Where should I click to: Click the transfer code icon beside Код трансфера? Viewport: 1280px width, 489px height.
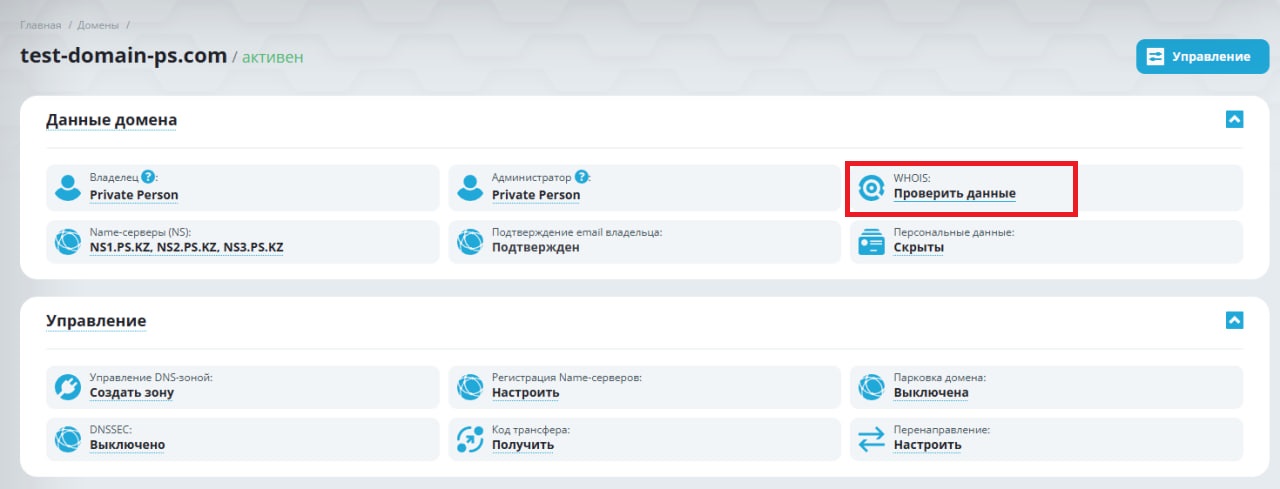[470, 438]
